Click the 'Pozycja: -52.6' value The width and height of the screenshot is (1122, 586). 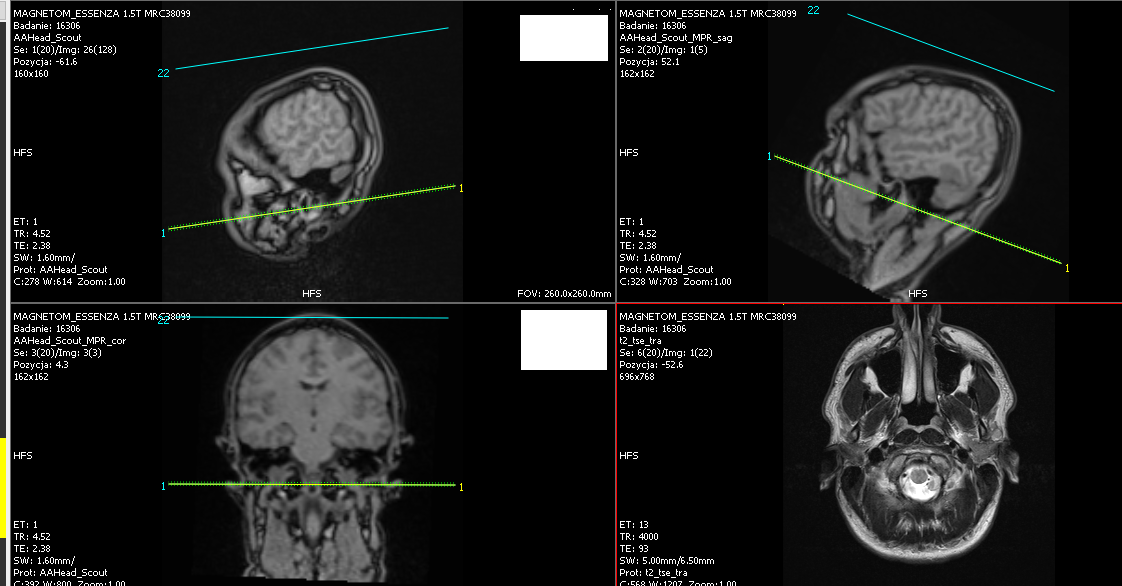point(651,364)
